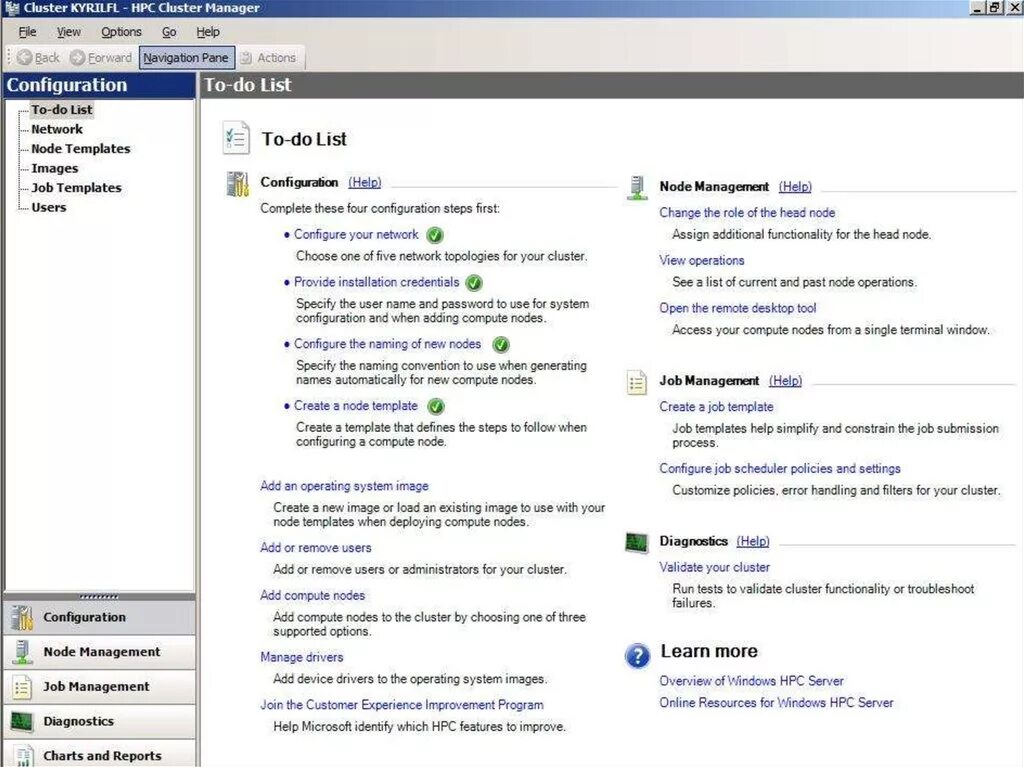Image resolution: width=1024 pixels, height=767 pixels.
Task: Select Job Templates in navigation tree
Action: point(76,188)
